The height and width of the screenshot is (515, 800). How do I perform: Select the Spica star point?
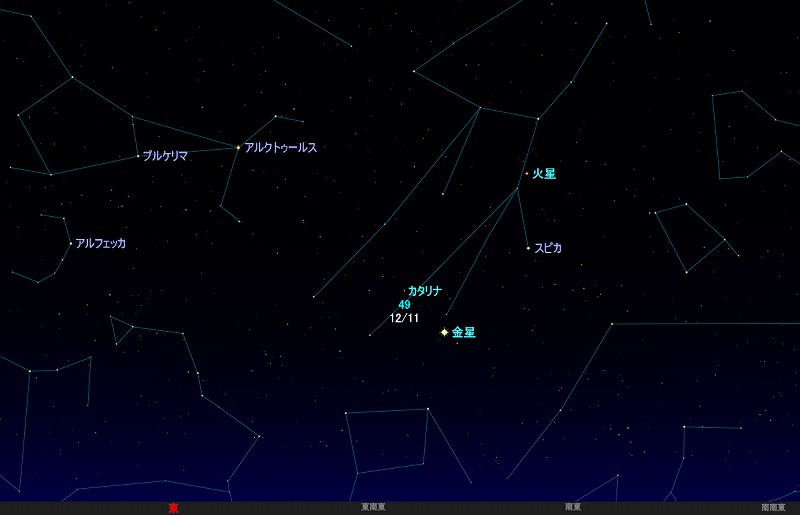coord(529,248)
